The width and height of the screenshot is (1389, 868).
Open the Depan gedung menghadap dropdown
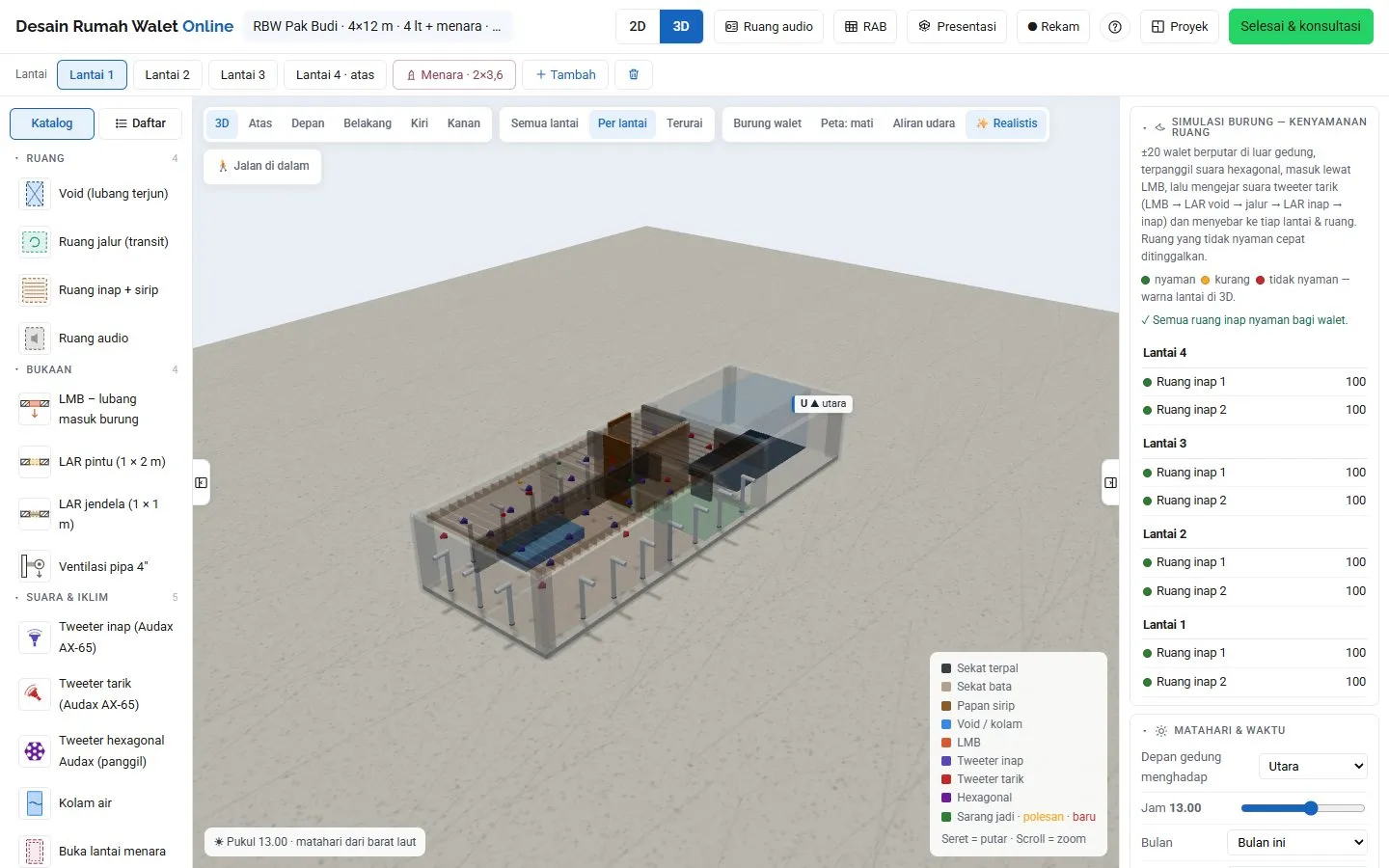pos(1313,767)
